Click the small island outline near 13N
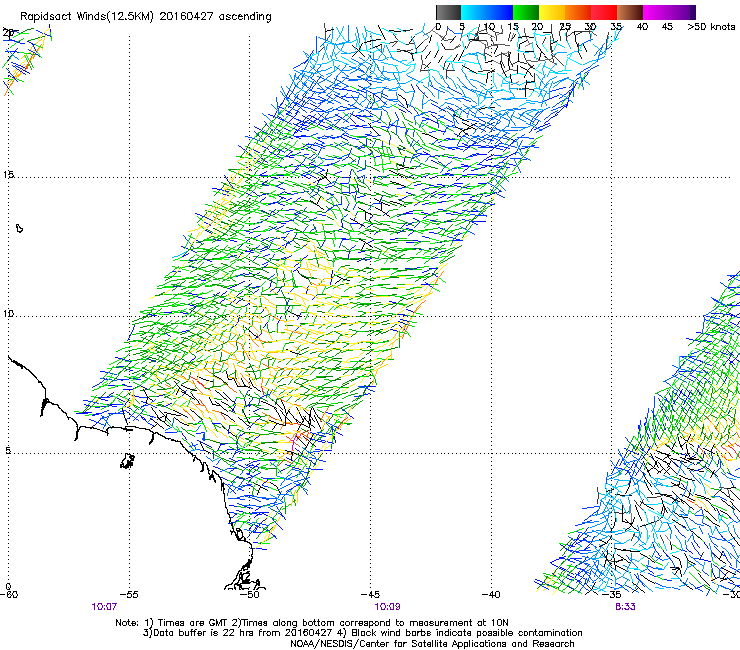740x650 pixels. tap(19, 228)
